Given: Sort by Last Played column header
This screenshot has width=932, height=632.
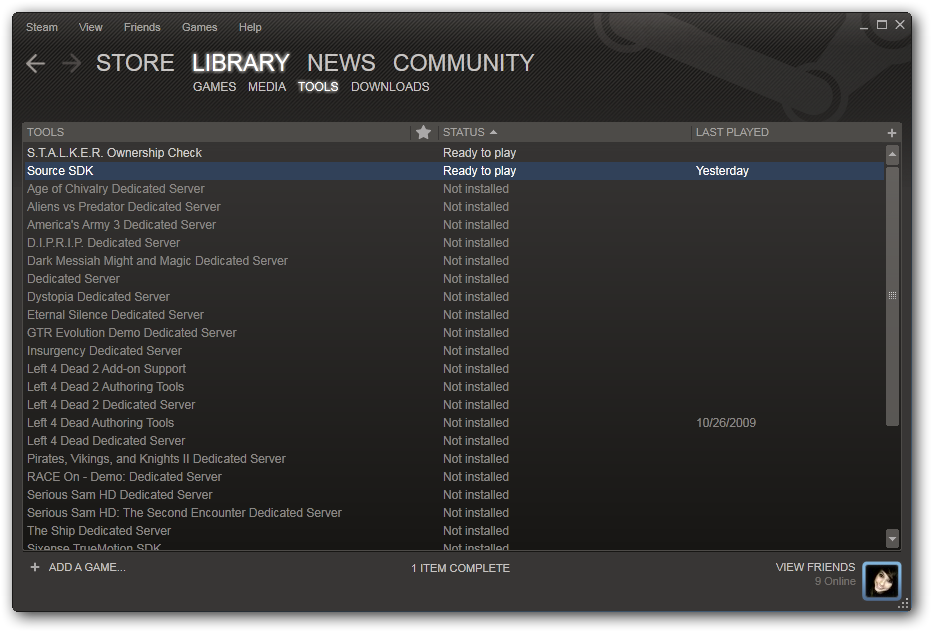Looking at the screenshot, I should coord(732,132).
